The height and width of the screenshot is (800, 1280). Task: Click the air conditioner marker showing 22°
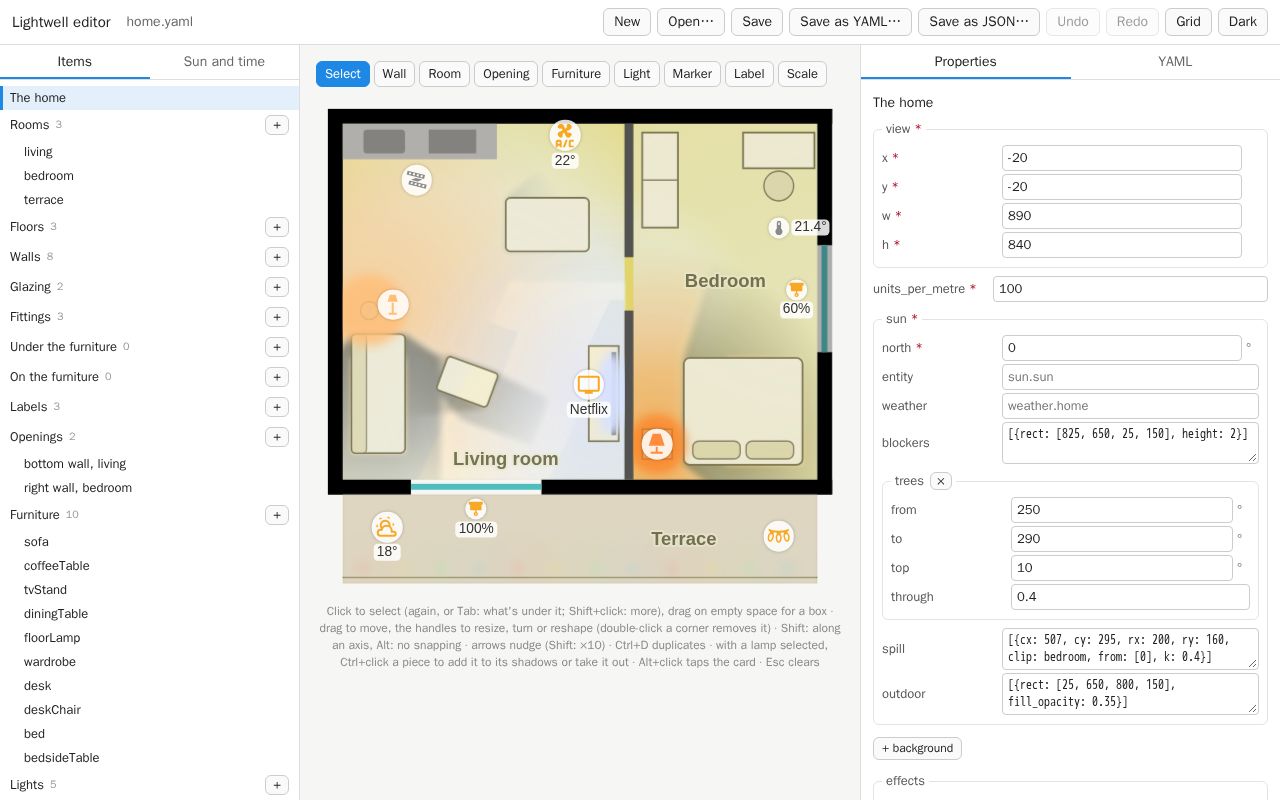coord(565,135)
